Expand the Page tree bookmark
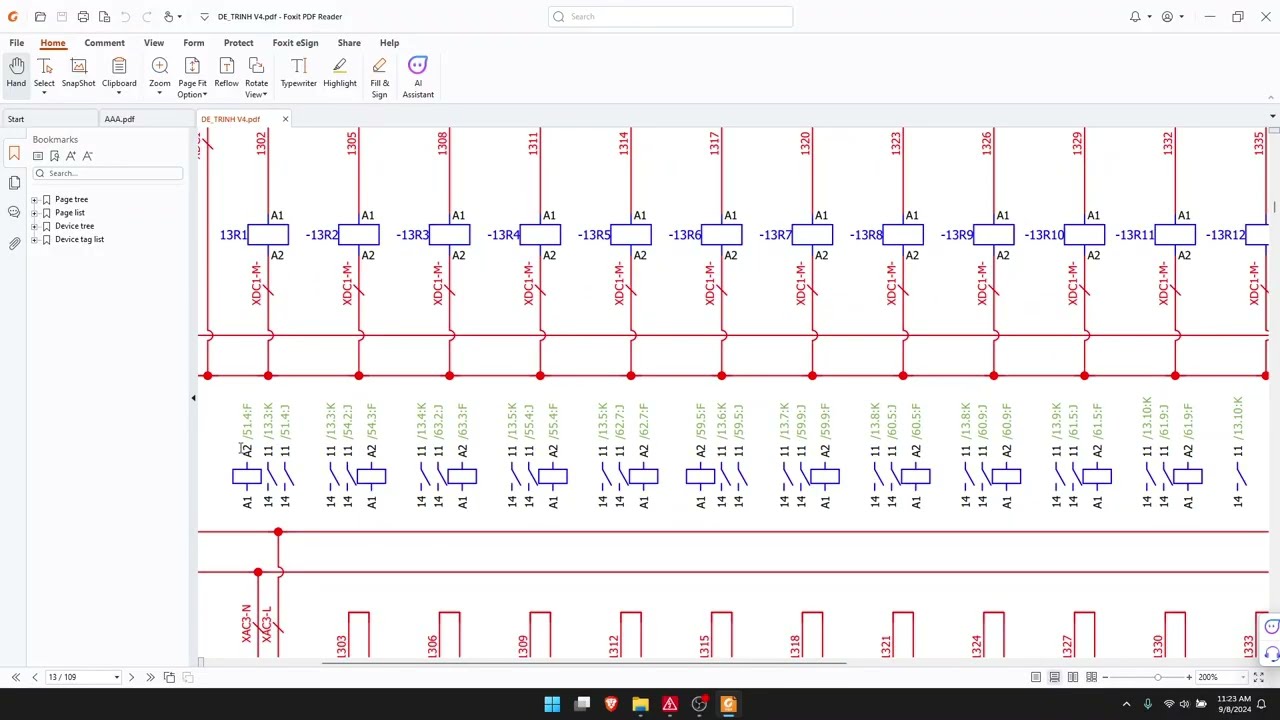 click(34, 200)
